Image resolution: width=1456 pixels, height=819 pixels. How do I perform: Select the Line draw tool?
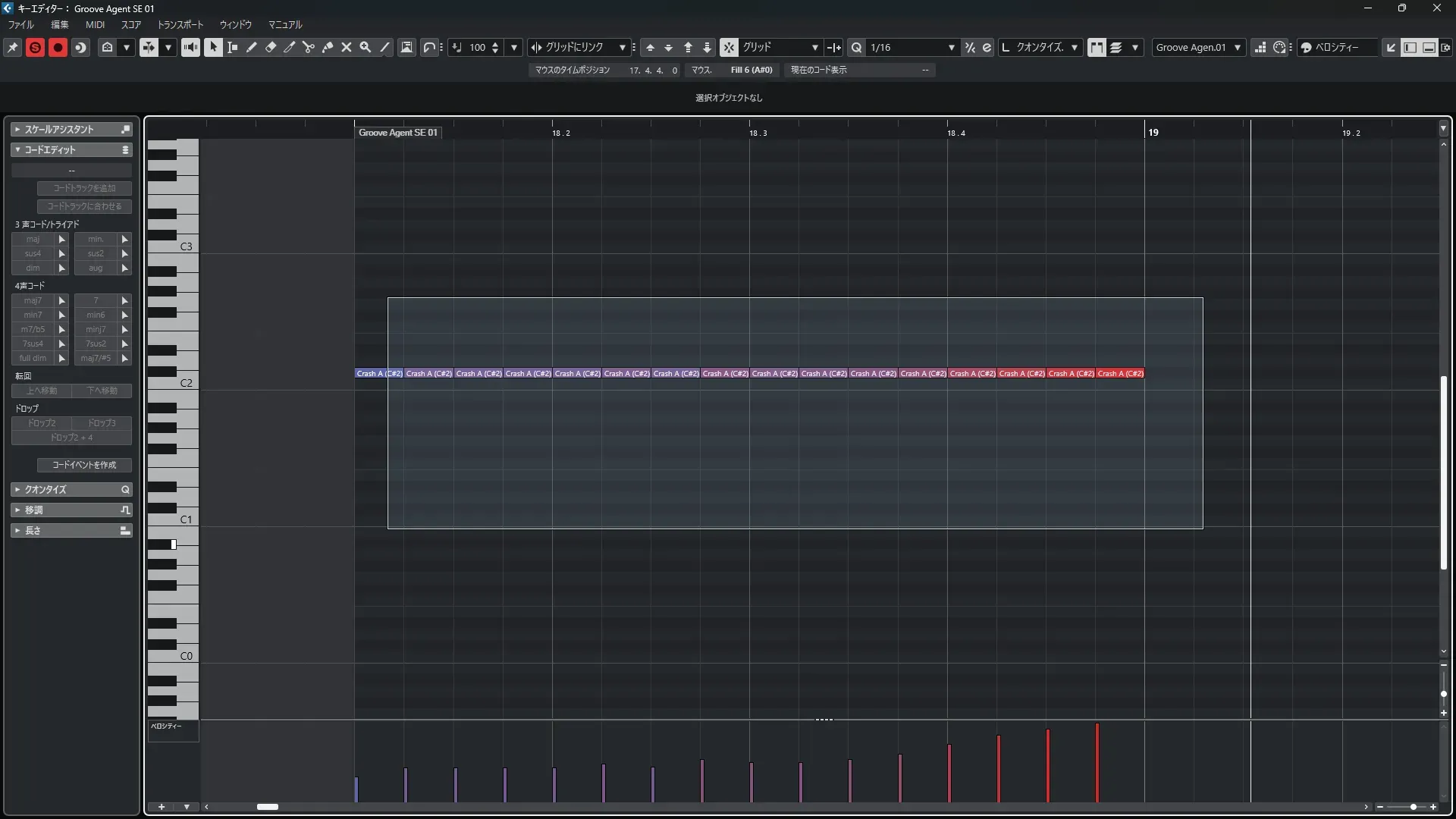point(384,47)
